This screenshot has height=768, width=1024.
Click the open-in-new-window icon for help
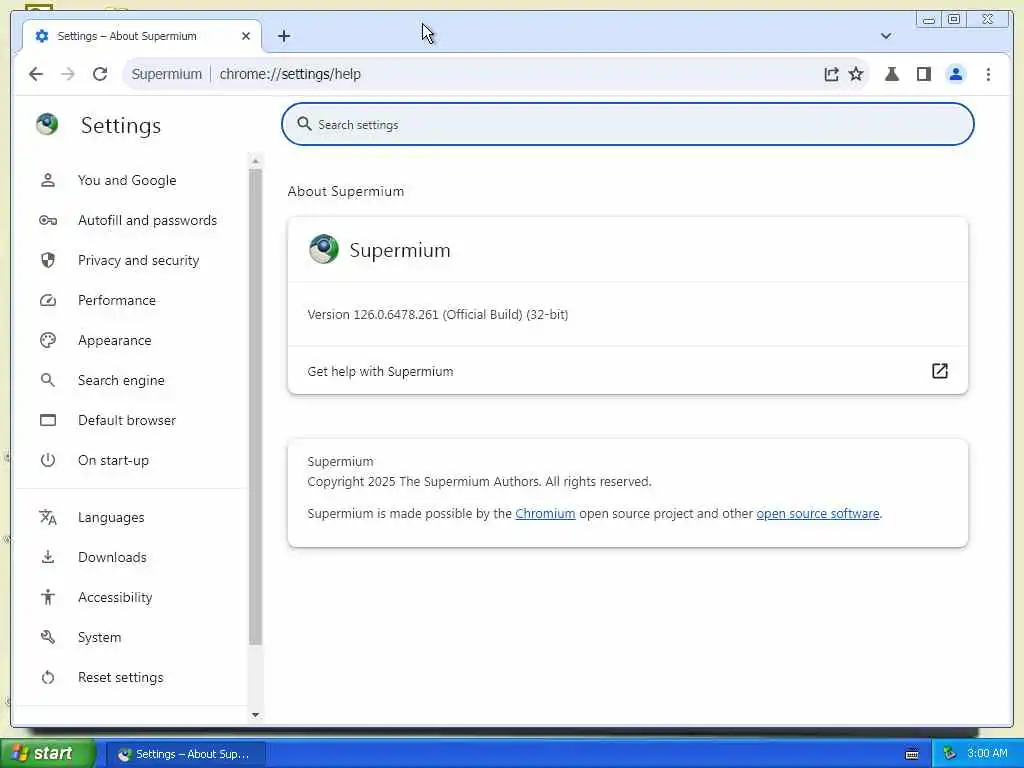(x=939, y=371)
